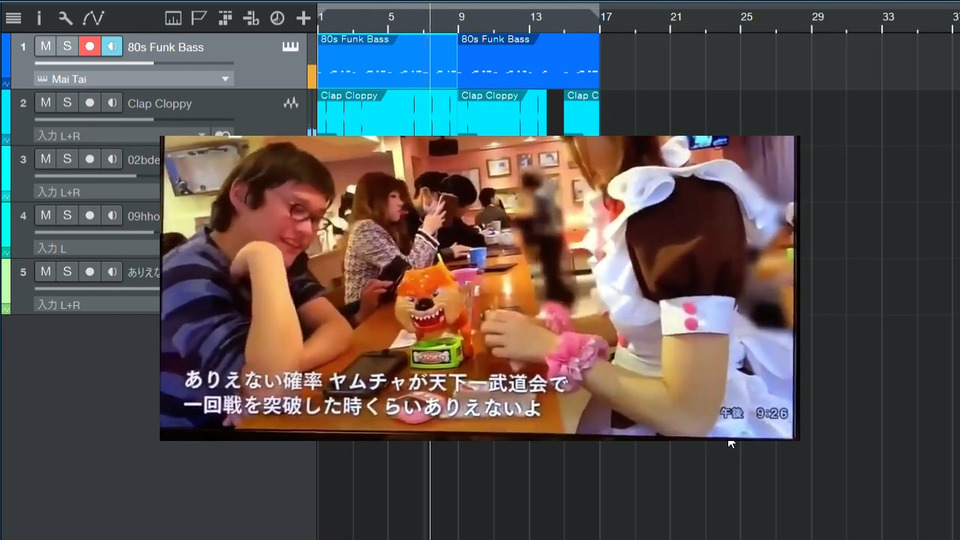Show automation curve icon in toolbar
Viewport: 960px width, 540px height.
tap(93, 18)
